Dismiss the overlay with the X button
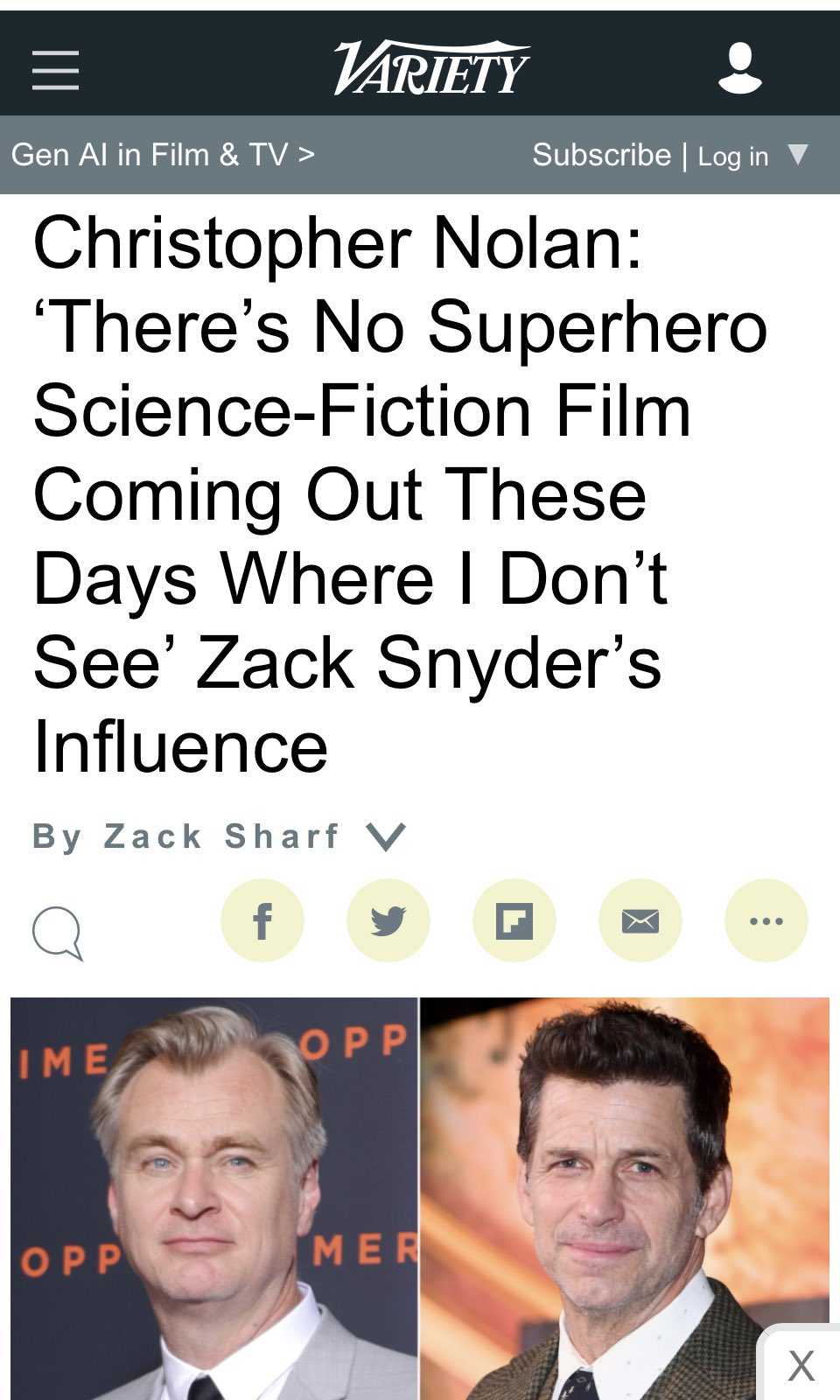 [x=801, y=1365]
